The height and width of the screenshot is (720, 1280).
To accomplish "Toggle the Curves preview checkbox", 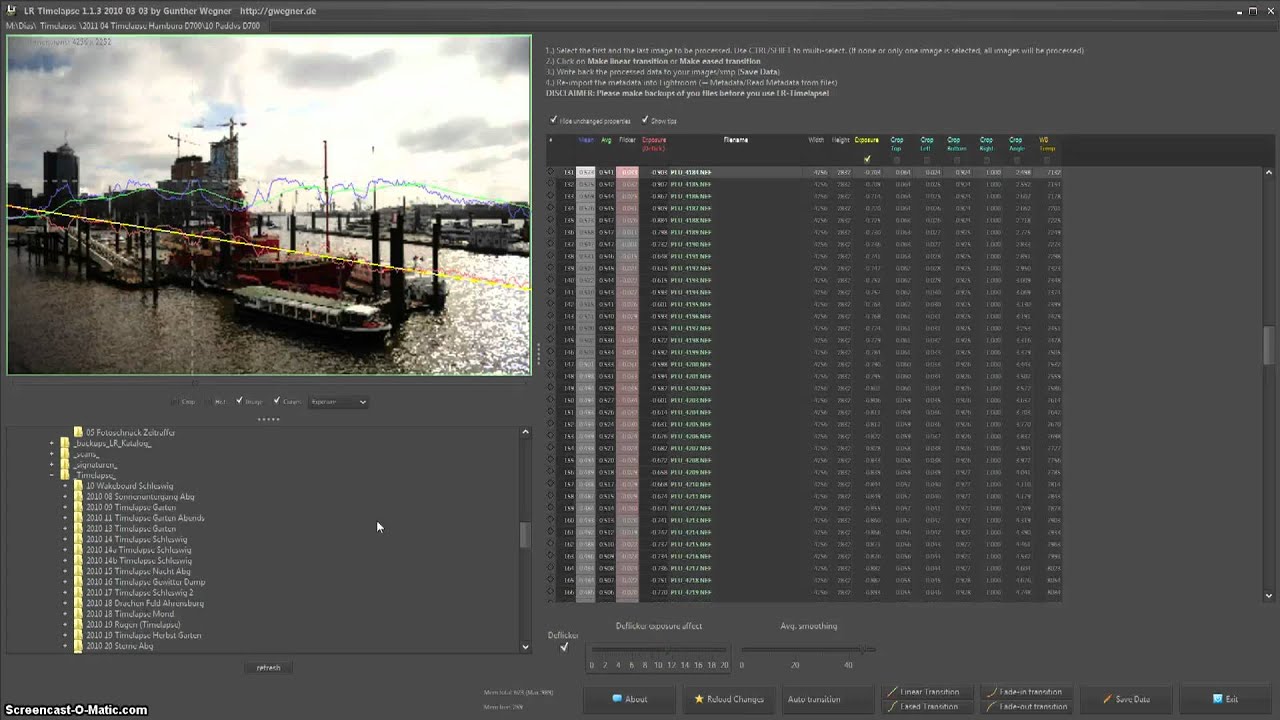I will (x=277, y=402).
